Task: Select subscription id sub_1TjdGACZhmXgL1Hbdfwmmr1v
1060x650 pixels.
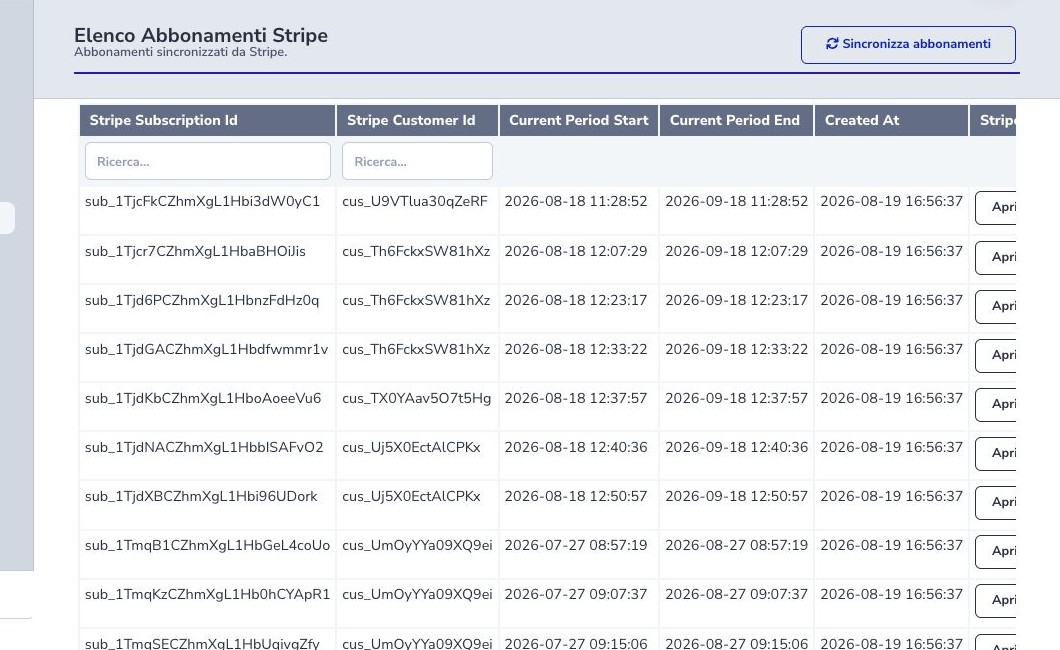Action: (206, 349)
